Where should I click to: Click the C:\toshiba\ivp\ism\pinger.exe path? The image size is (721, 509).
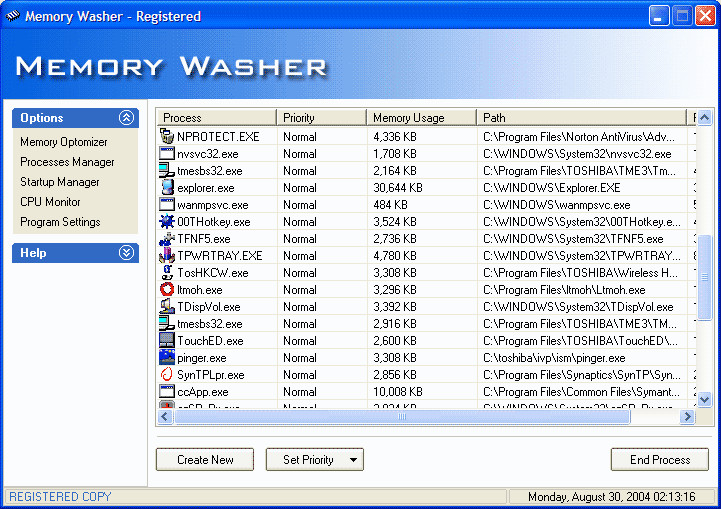click(554, 358)
